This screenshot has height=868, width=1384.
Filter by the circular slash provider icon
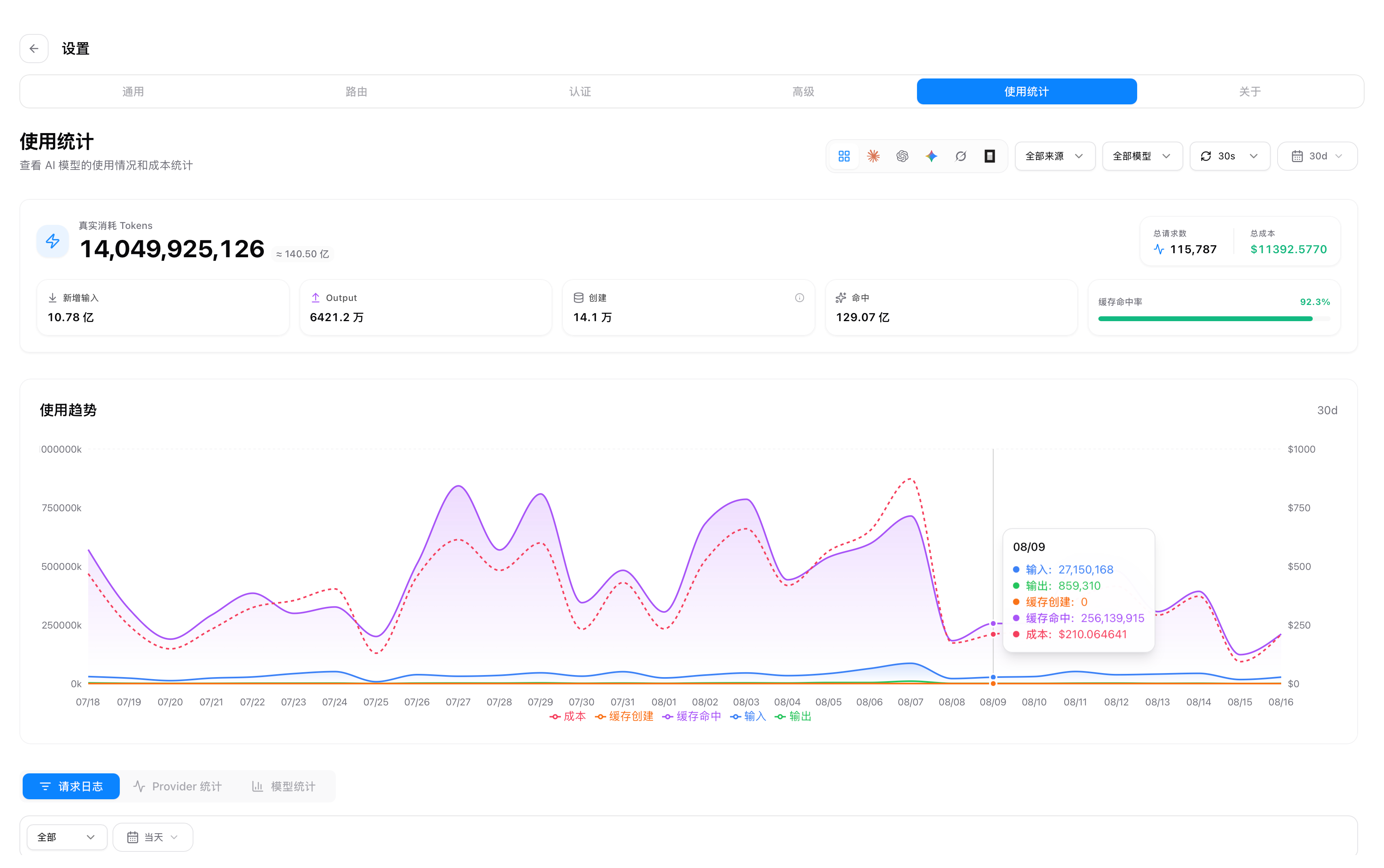pyautogui.click(x=961, y=156)
